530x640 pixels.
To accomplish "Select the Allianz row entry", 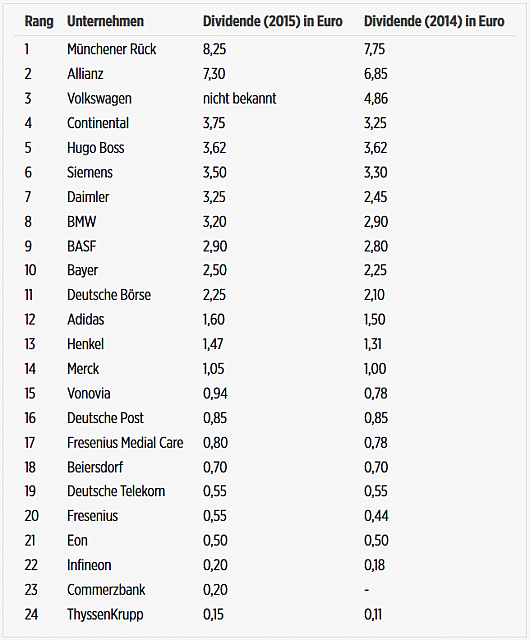I will click(x=85, y=74).
